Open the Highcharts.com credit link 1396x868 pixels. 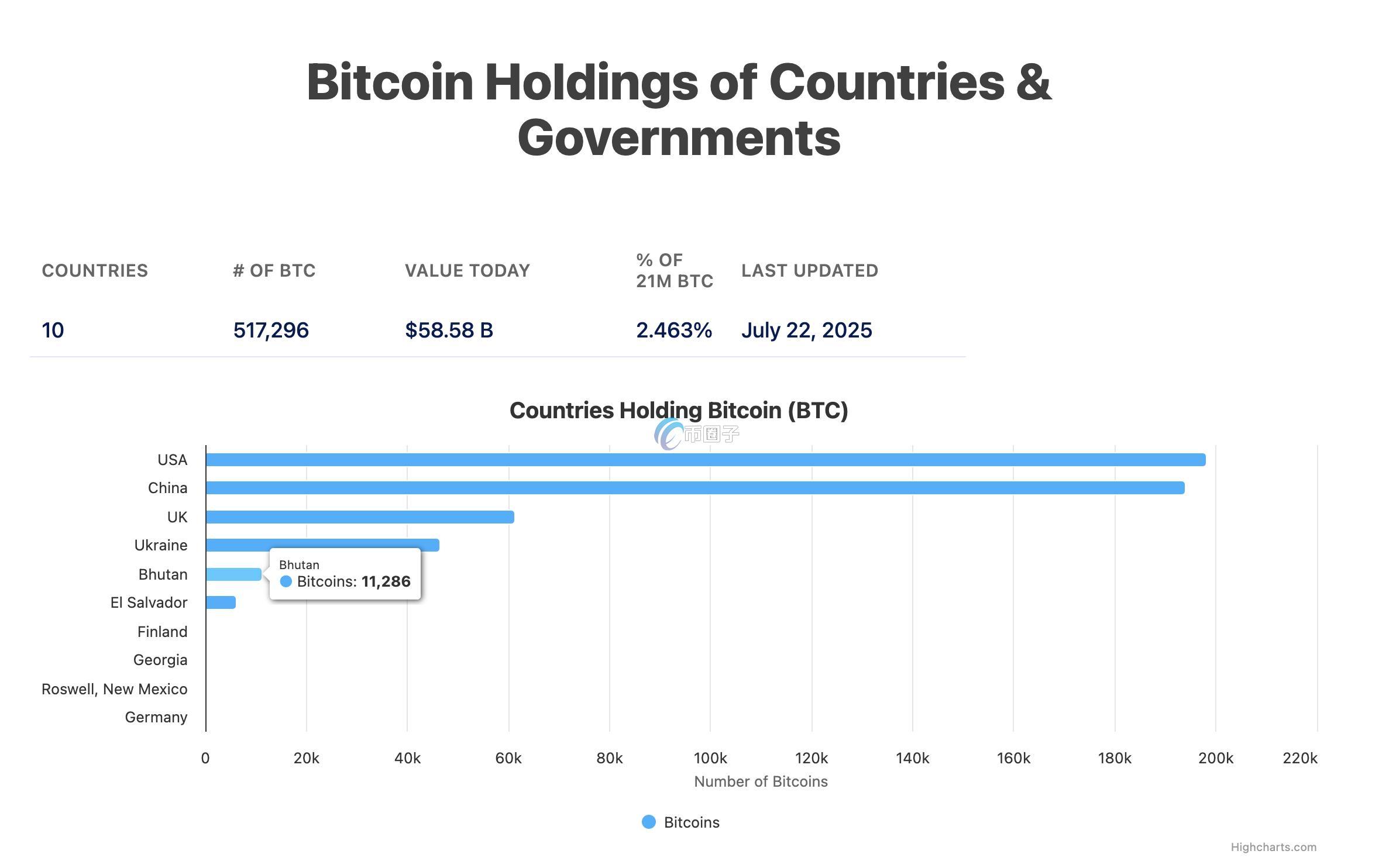[x=1273, y=847]
